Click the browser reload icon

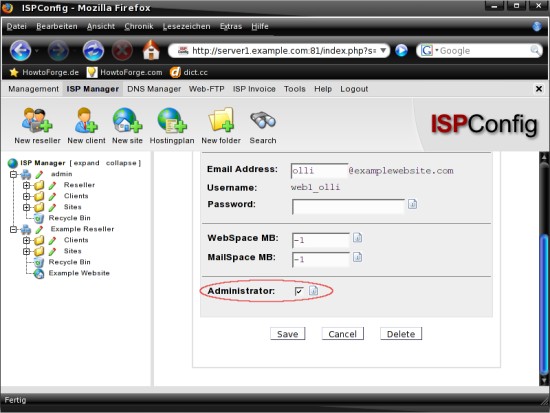click(93, 51)
